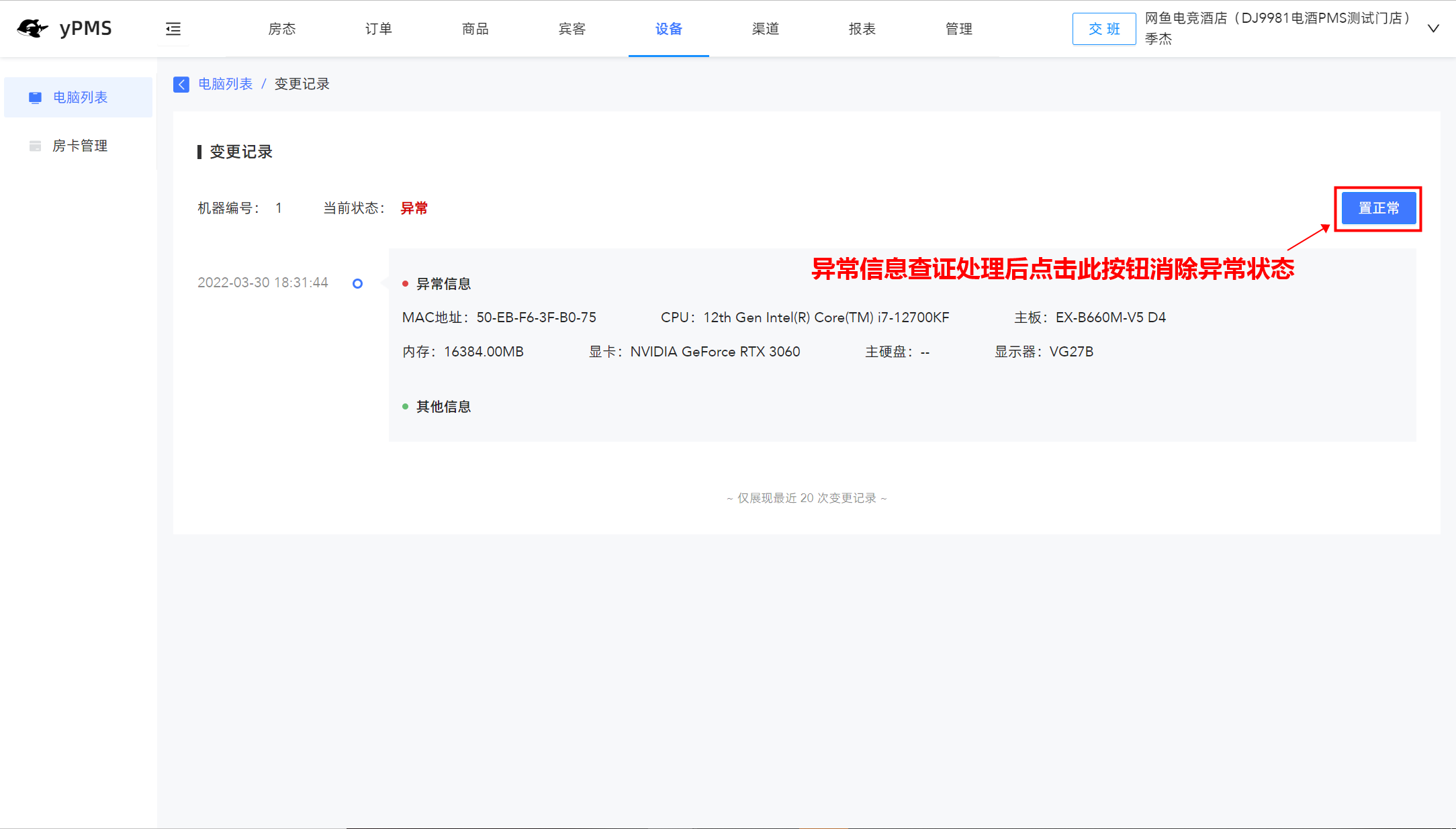Go to 电脑列表 breadcrumb link
The height and width of the screenshot is (829, 1456).
(x=226, y=84)
